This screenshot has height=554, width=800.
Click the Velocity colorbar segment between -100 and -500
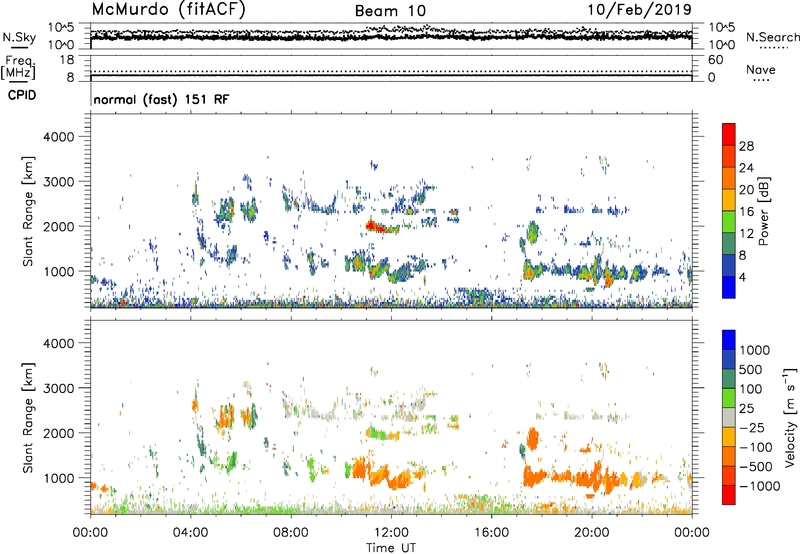click(x=729, y=456)
